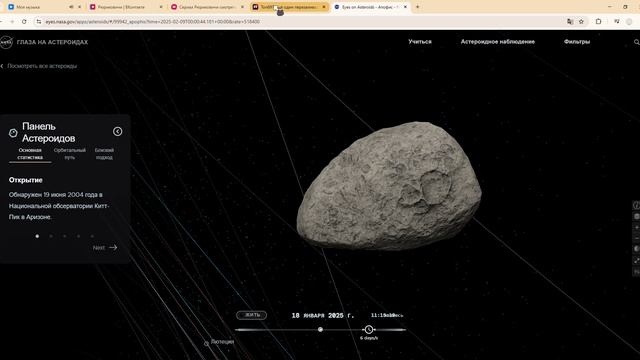Select the second carousel dot
Image resolution: width=640 pixels, height=360 pixels.
coord(51,236)
